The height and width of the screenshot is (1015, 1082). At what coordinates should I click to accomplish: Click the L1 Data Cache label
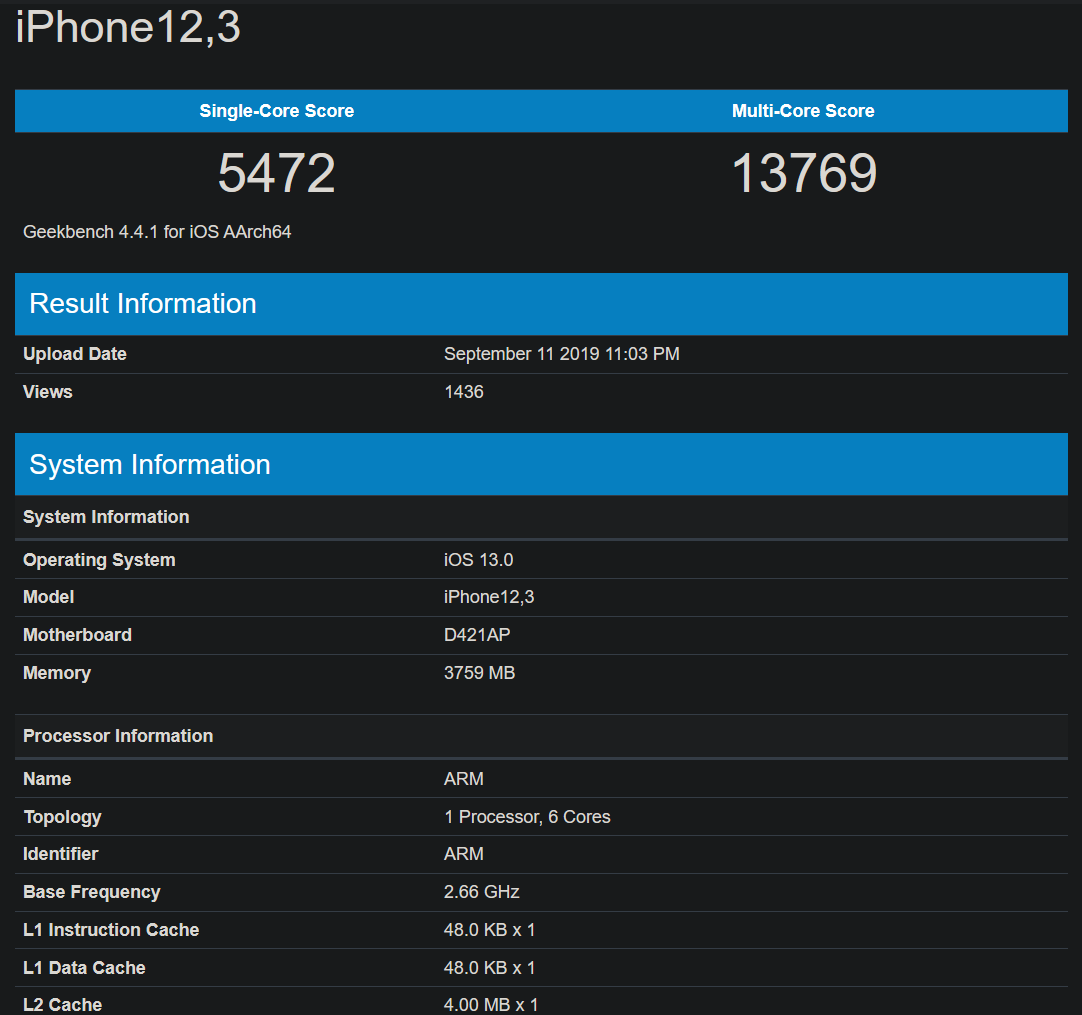pyautogui.click(x=84, y=968)
